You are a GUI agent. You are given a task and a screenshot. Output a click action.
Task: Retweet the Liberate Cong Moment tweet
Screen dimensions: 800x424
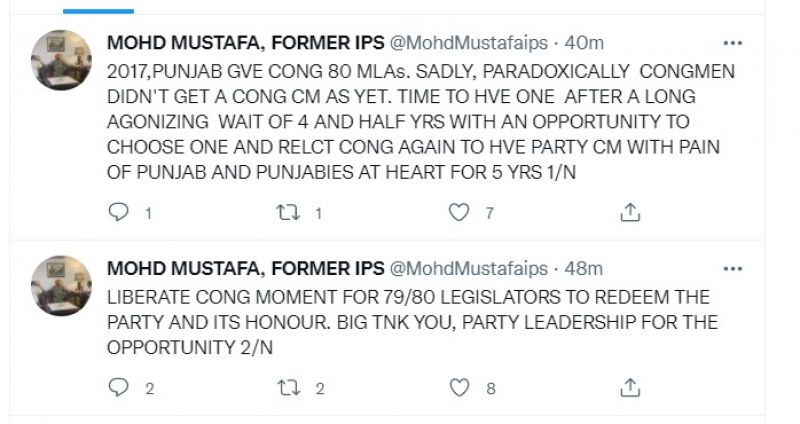pyautogui.click(x=289, y=388)
